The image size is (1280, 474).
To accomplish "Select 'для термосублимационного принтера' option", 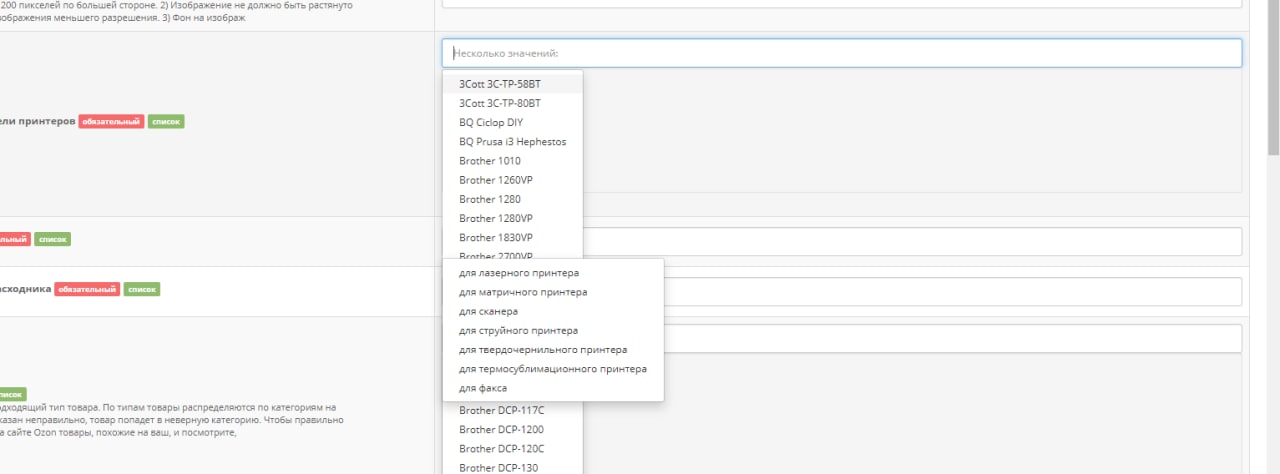I will tap(553, 369).
